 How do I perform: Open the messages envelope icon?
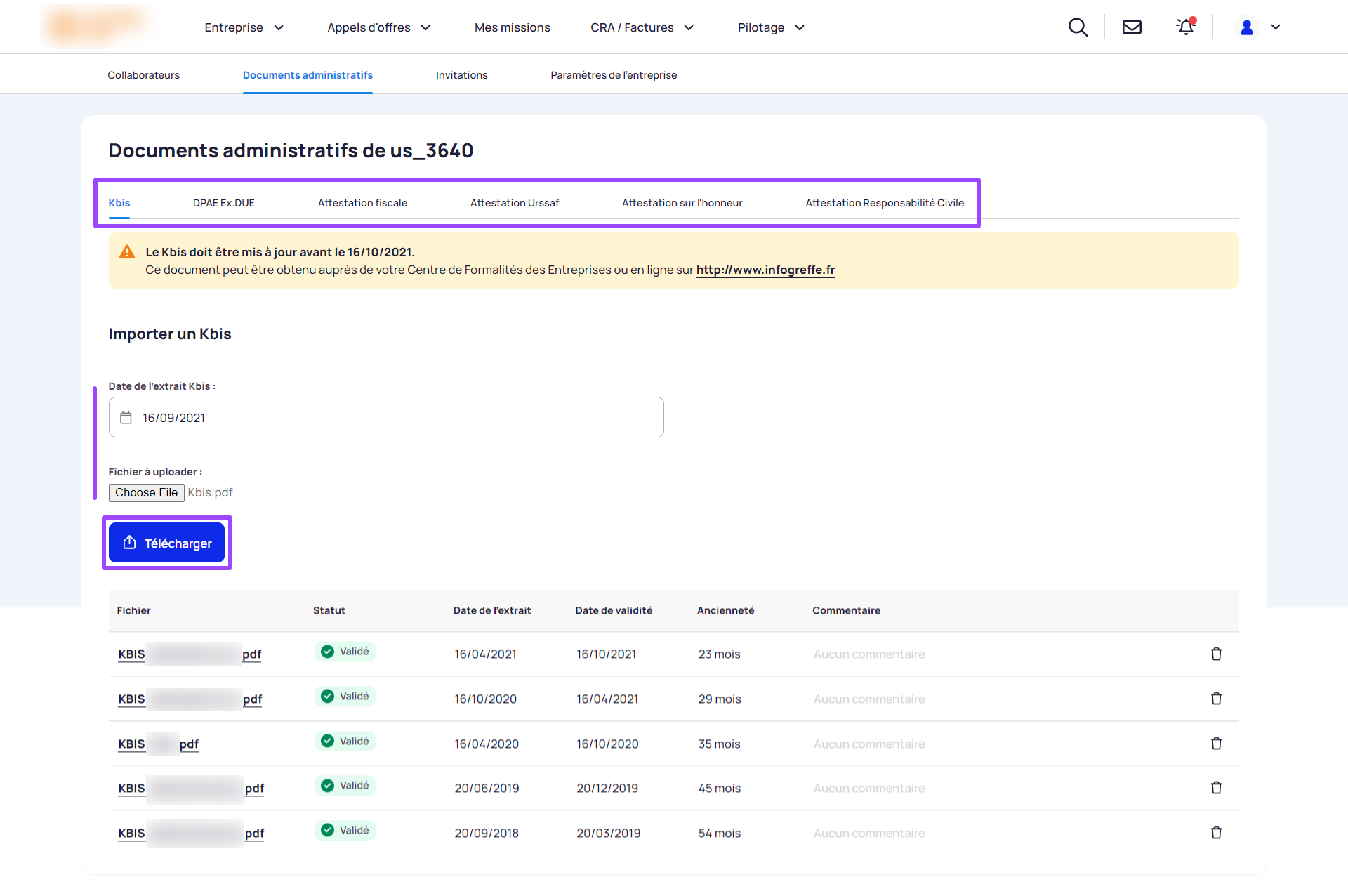click(x=1132, y=27)
